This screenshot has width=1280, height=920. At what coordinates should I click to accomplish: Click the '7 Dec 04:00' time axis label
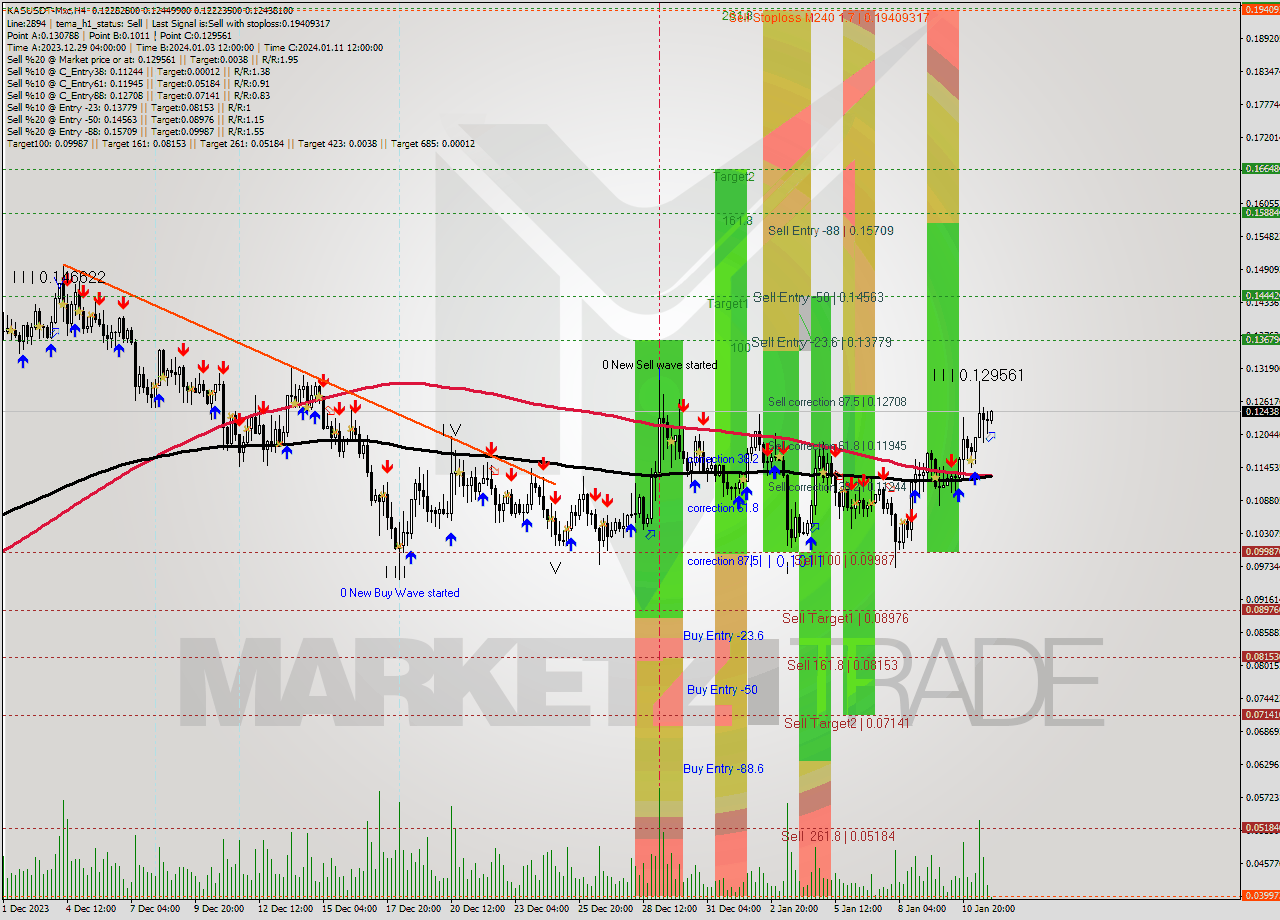pyautogui.click(x=157, y=909)
